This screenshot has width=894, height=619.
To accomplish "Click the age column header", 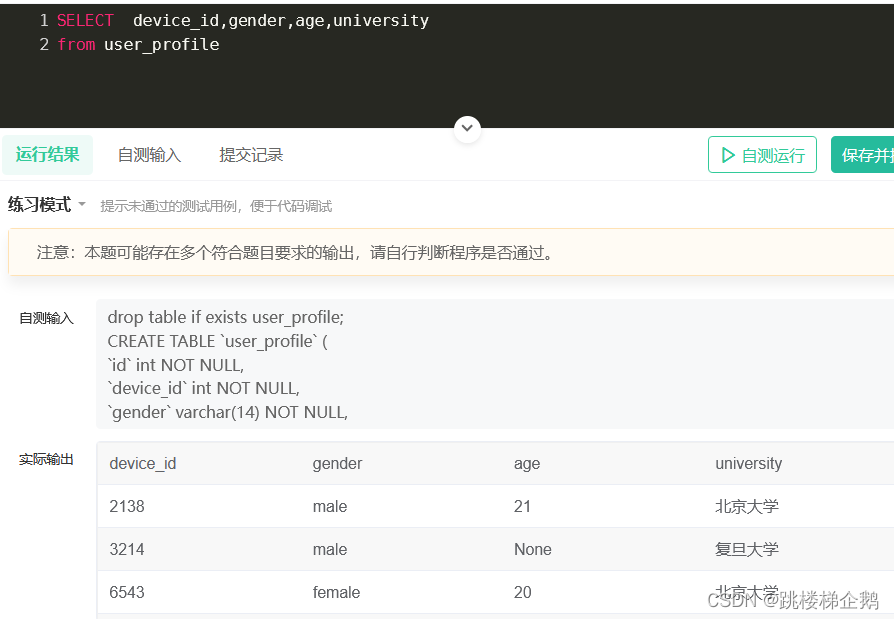I will coord(527,464).
